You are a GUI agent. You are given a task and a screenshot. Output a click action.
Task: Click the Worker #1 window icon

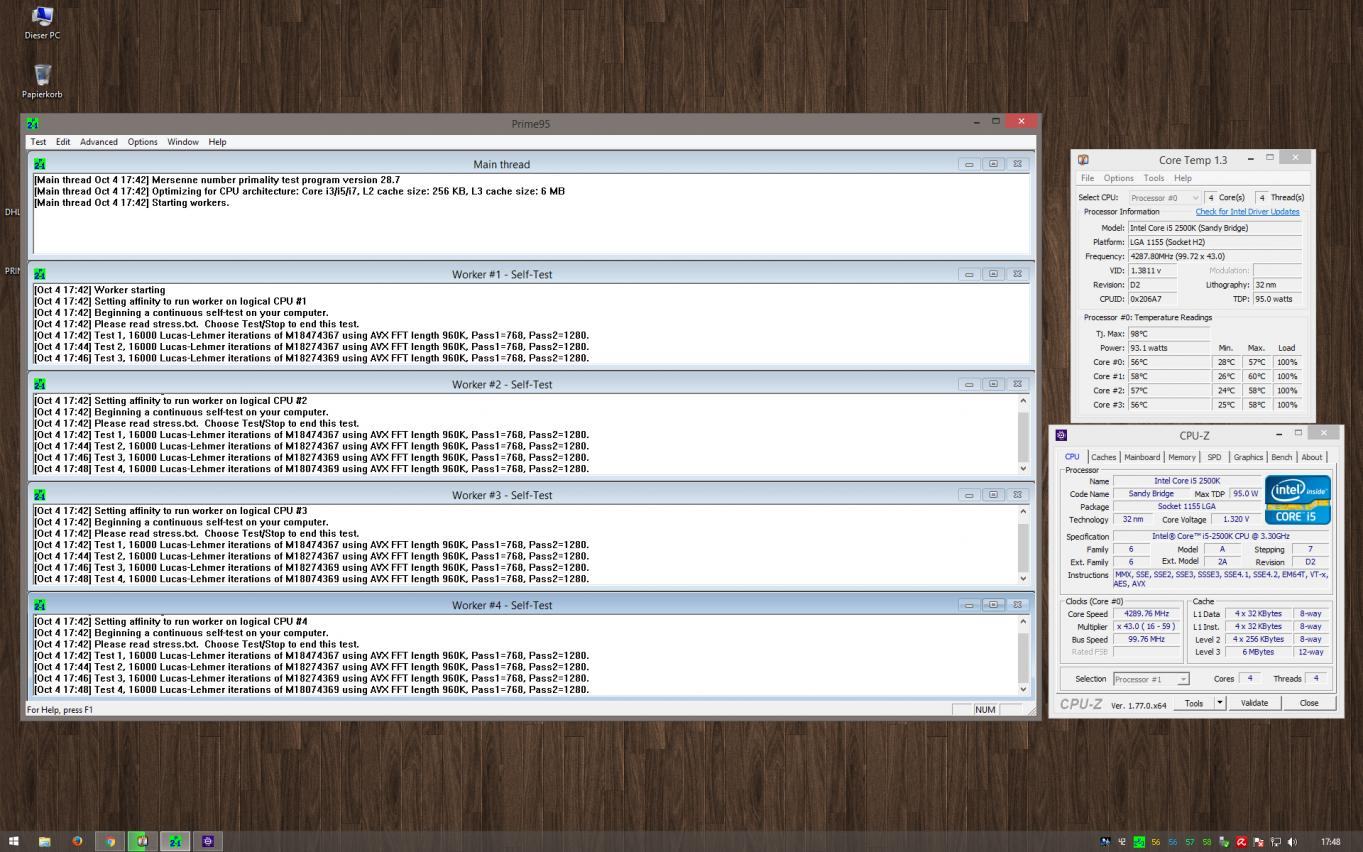pyautogui.click(x=40, y=274)
